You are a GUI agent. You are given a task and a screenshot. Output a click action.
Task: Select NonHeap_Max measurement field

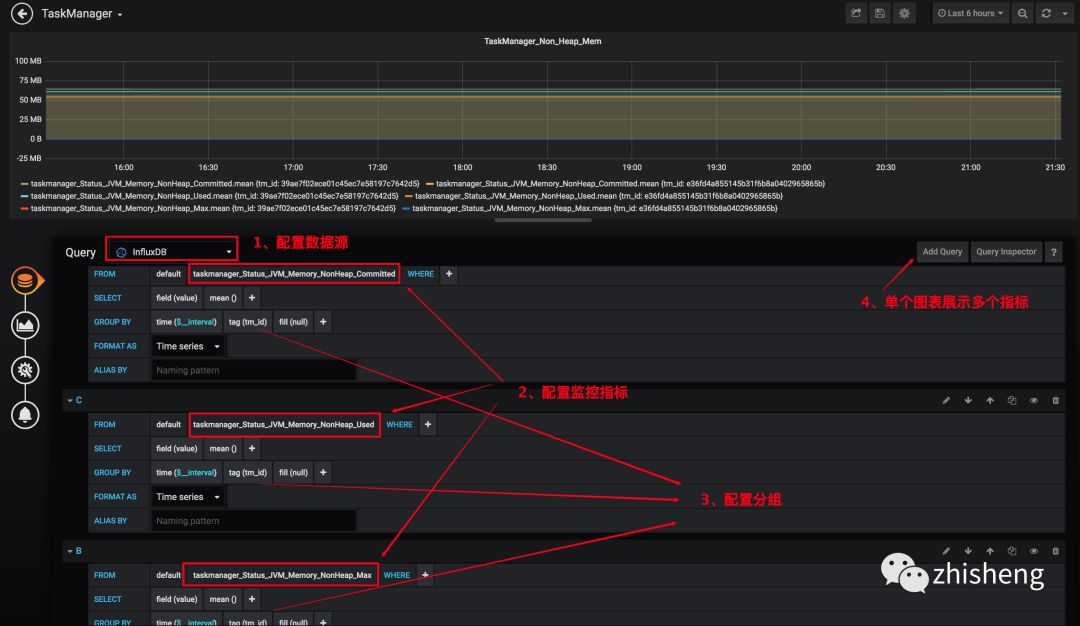point(282,576)
